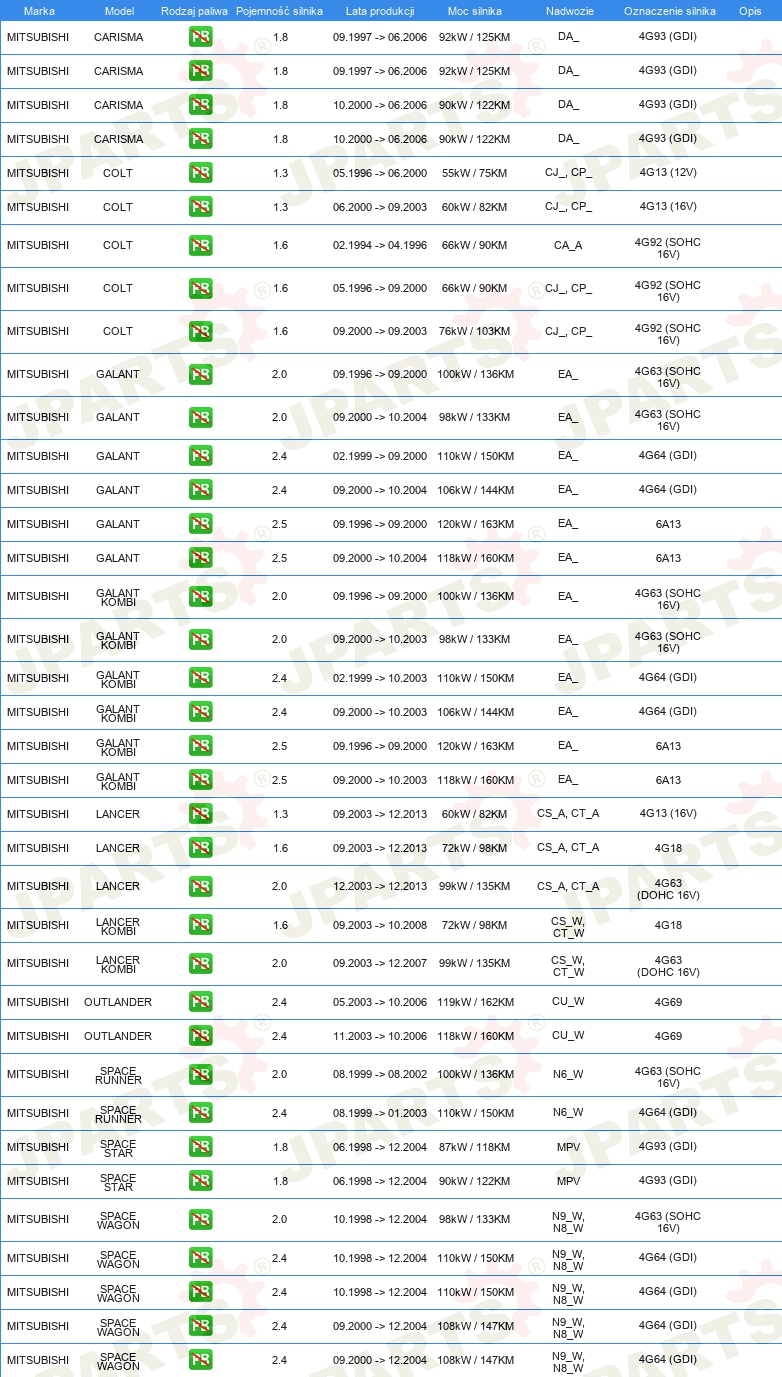Select the 06.2000 -> 09.2003 production years cell
Viewport: 782px width, 1377px height.
coord(380,207)
